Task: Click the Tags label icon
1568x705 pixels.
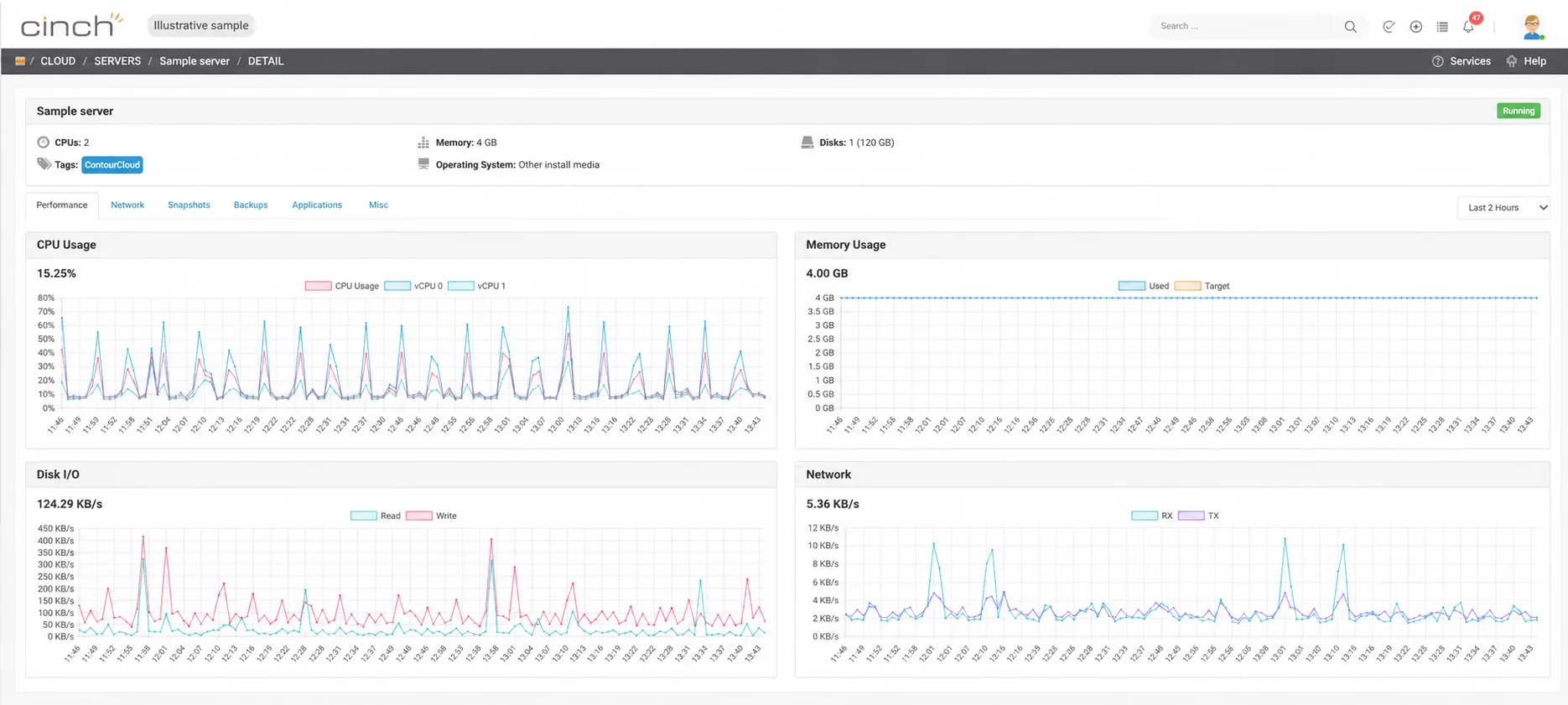Action: pyautogui.click(x=44, y=163)
